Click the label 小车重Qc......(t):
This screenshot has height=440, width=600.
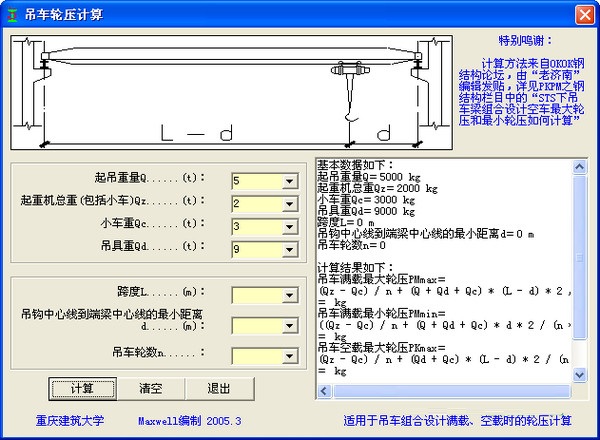[x=153, y=223]
